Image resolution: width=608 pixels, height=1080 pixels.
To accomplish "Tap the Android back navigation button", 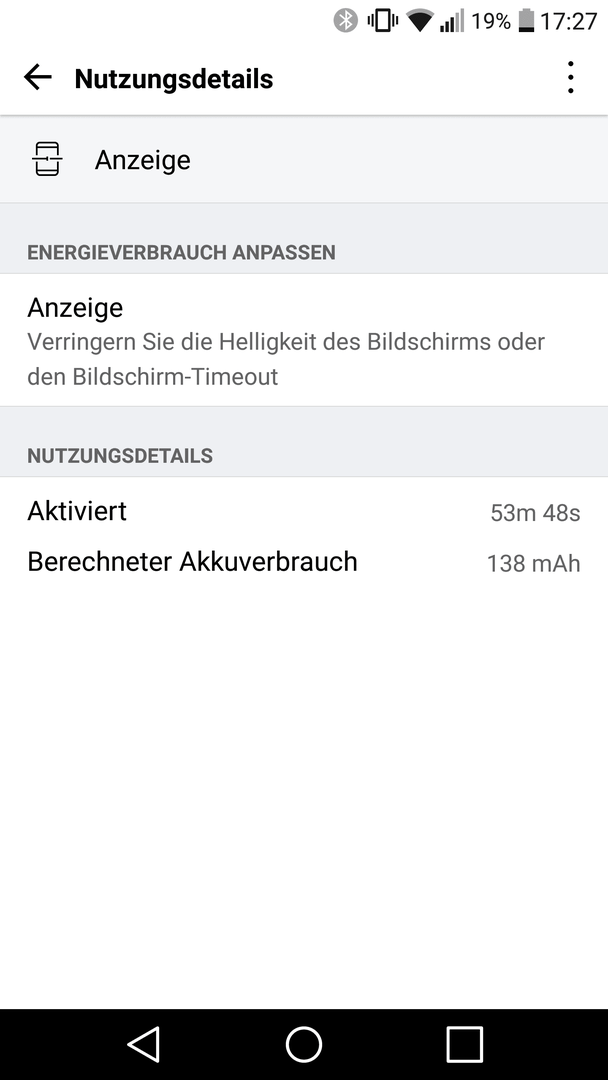I will pos(144,1044).
